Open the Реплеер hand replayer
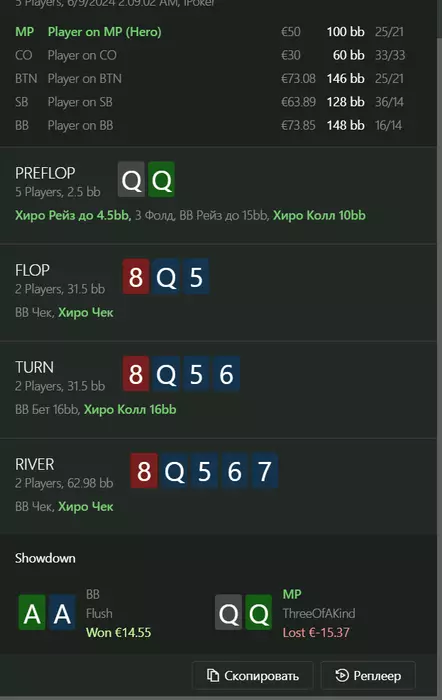The width and height of the screenshot is (442, 700). pyautogui.click(x=368, y=675)
